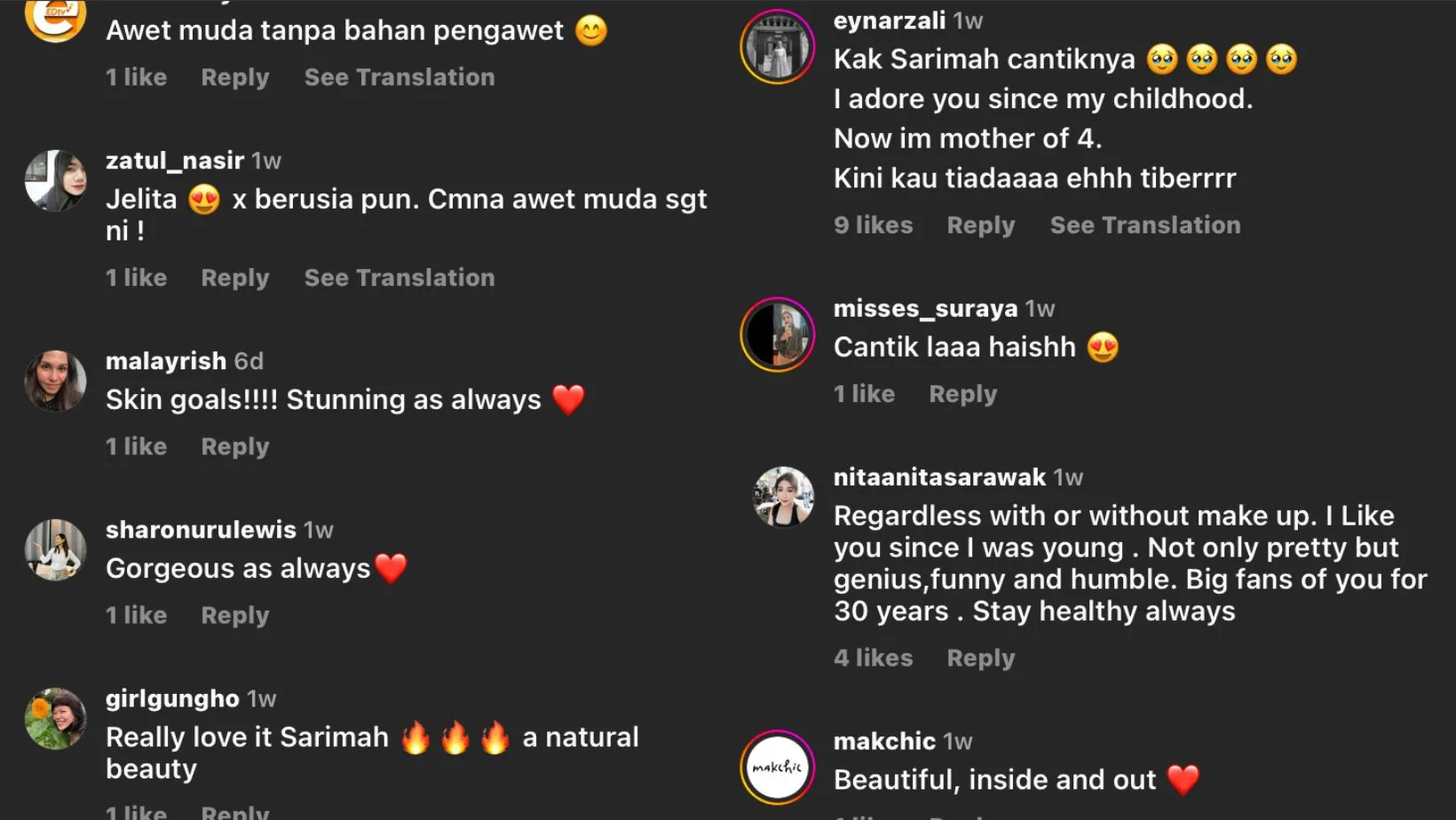This screenshot has width=1456, height=820.
Task: Reply to nitaanitasarawak's comment
Action: (x=981, y=658)
